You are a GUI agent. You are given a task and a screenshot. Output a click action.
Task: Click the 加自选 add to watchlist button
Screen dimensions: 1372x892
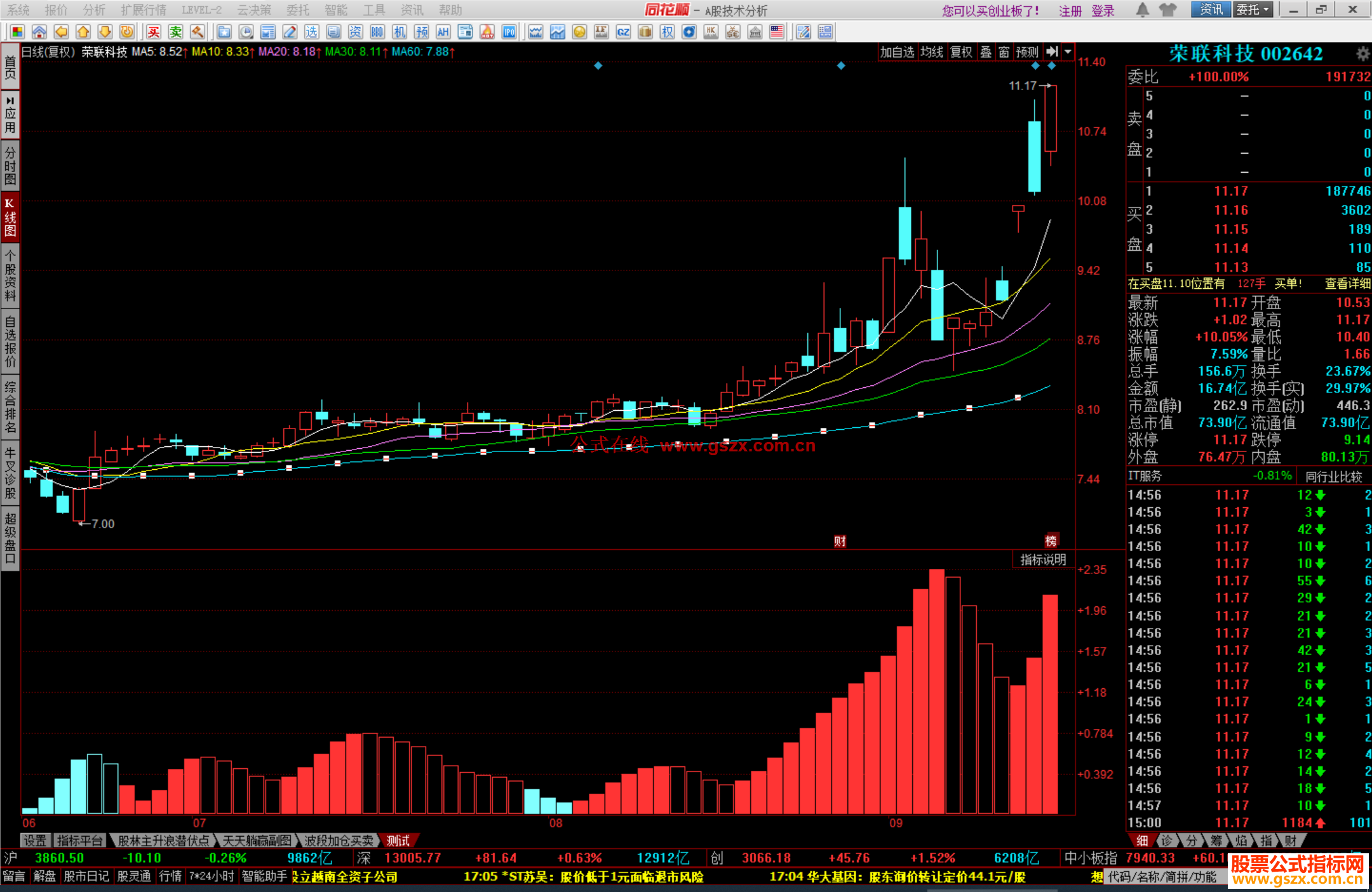pyautogui.click(x=897, y=52)
